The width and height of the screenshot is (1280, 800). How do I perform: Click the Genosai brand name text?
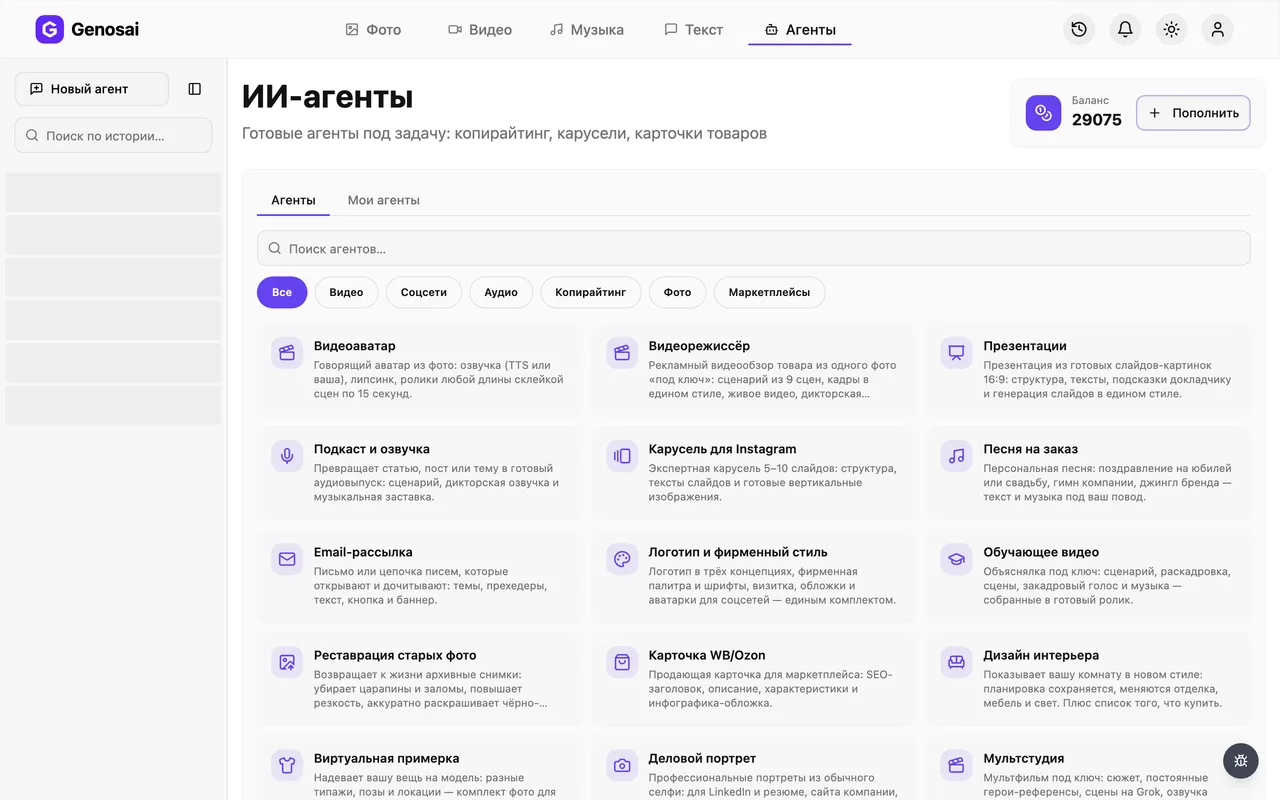[x=105, y=30]
